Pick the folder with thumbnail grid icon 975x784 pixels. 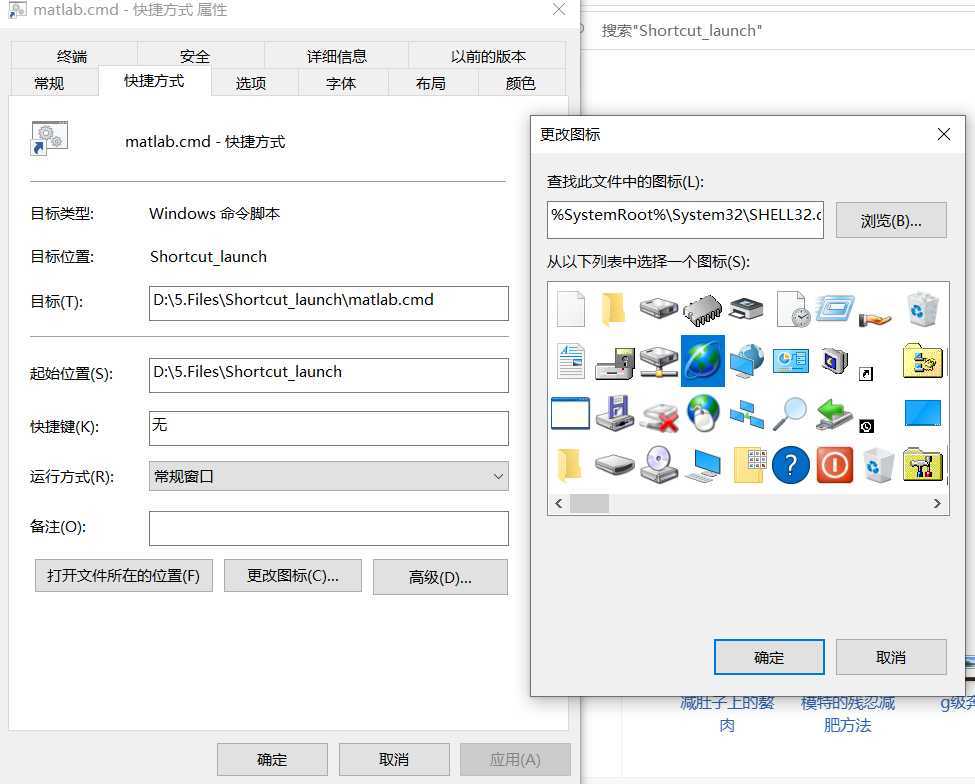(750, 465)
